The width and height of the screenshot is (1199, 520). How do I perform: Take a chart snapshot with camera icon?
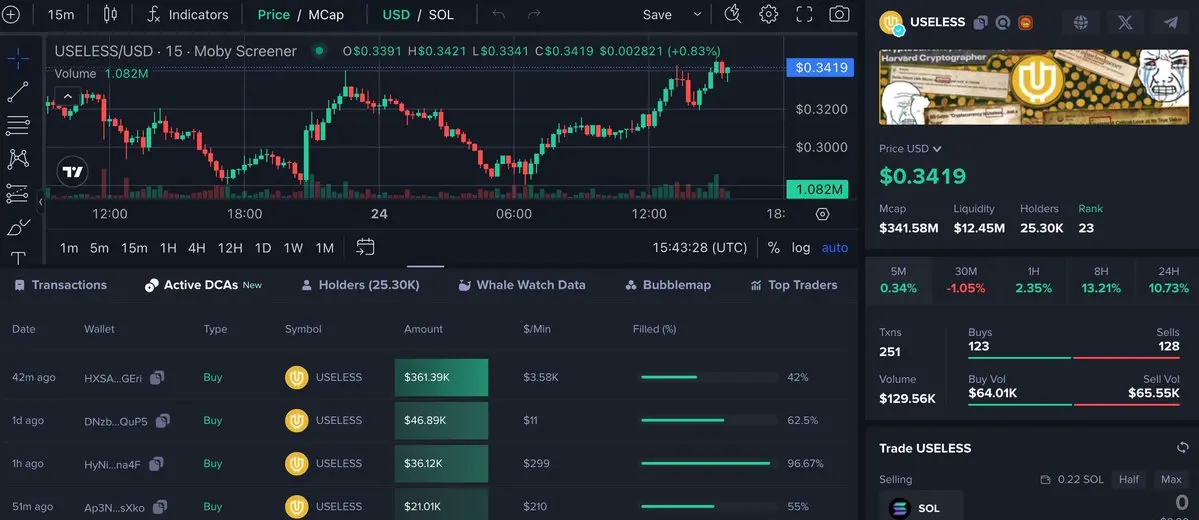(x=840, y=15)
